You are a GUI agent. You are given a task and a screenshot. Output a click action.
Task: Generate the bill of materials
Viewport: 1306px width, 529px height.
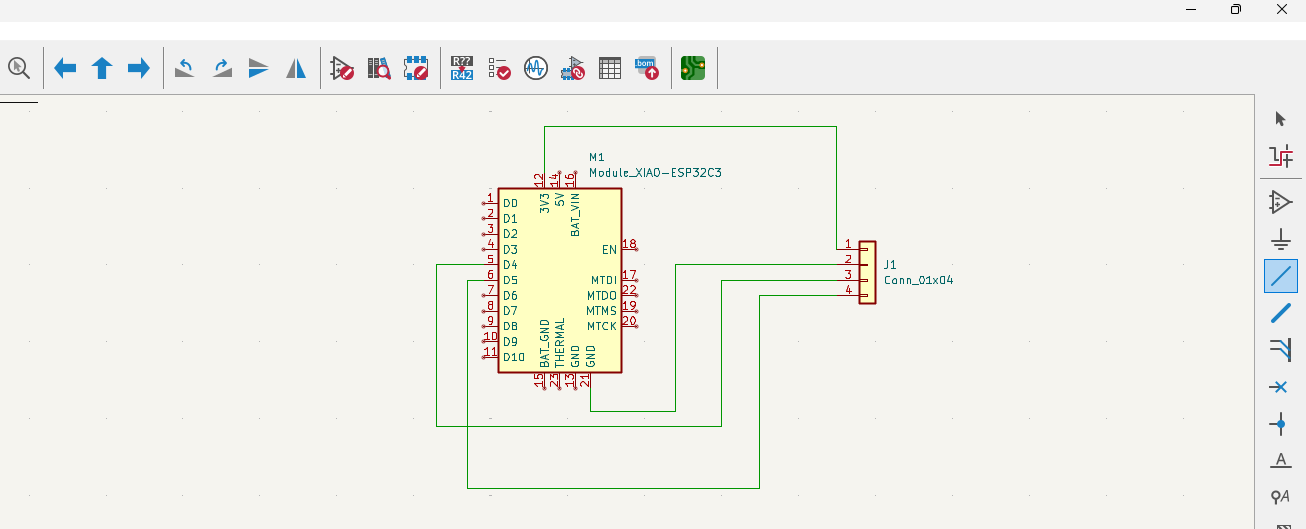coord(647,68)
